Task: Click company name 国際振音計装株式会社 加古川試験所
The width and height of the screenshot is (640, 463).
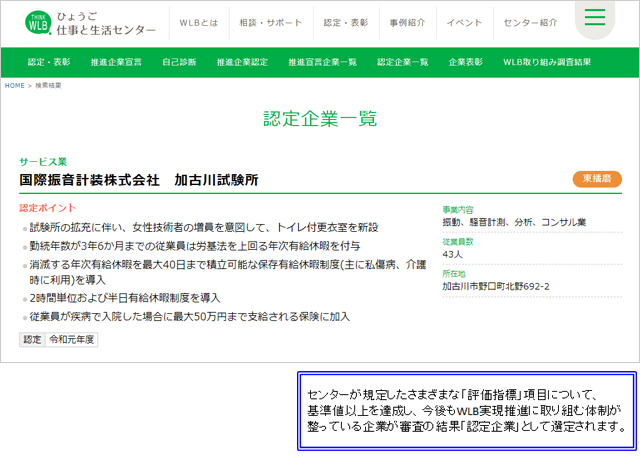Action: coord(139,180)
